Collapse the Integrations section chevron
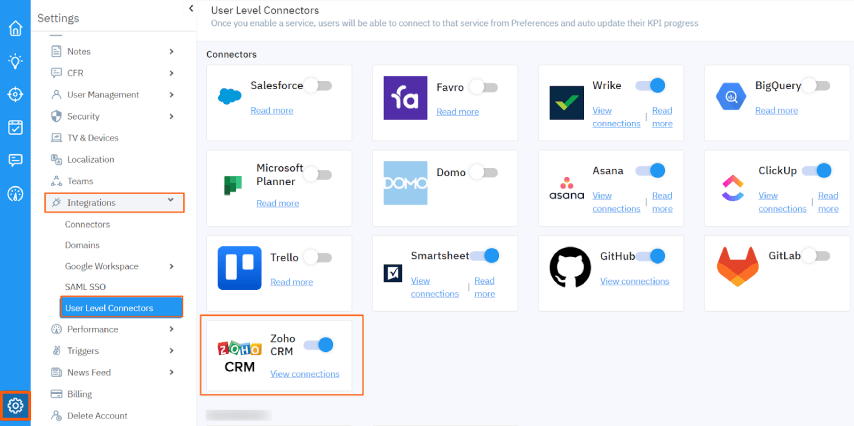Image resolution: width=854 pixels, height=426 pixels. click(171, 201)
